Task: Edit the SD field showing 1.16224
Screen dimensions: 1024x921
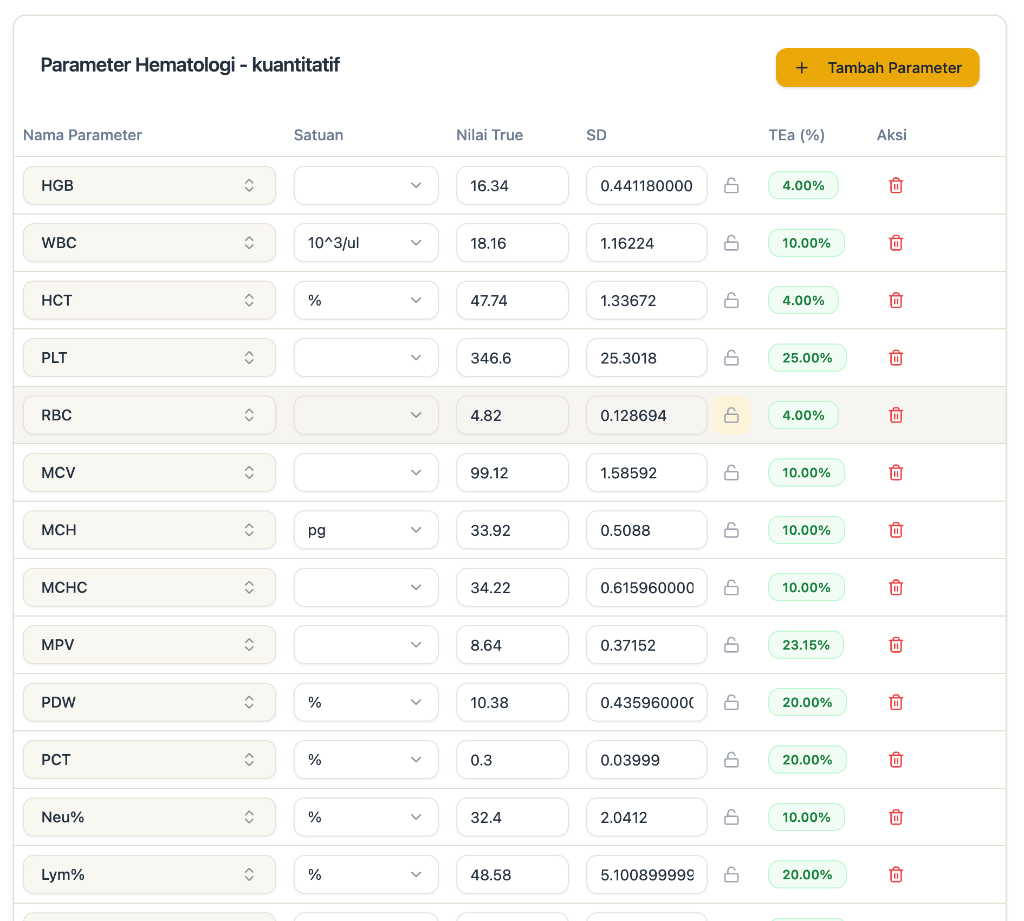Action: pyautogui.click(x=647, y=243)
